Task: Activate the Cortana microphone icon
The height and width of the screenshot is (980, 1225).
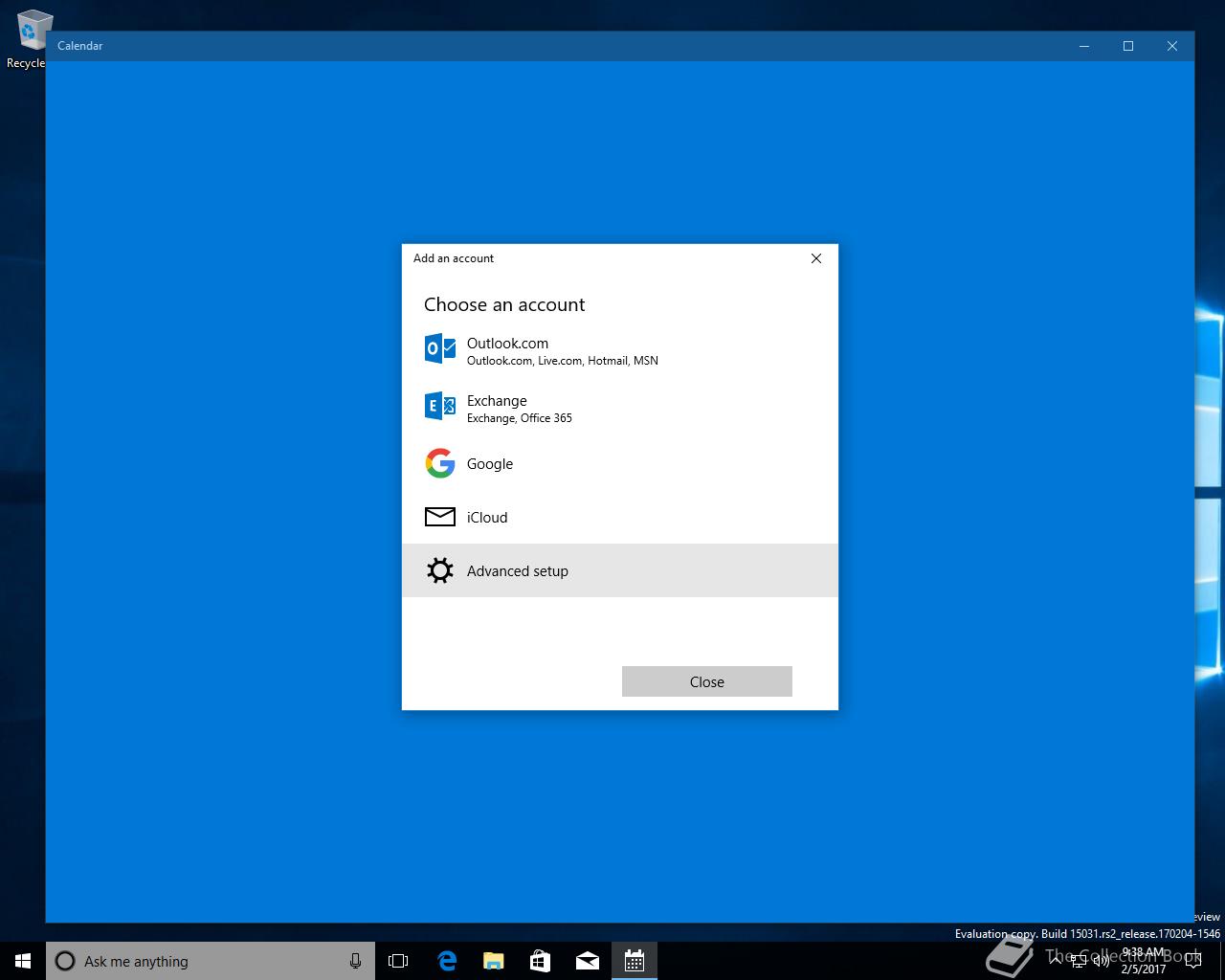Action: tap(355, 961)
